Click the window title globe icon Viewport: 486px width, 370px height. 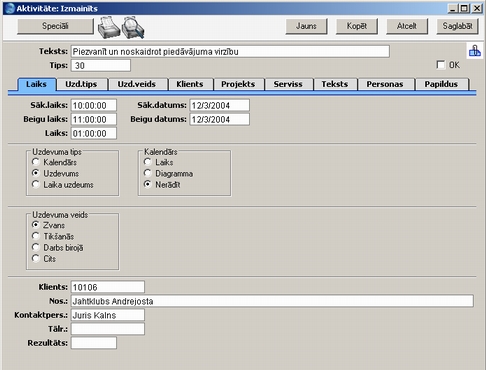point(10,8)
